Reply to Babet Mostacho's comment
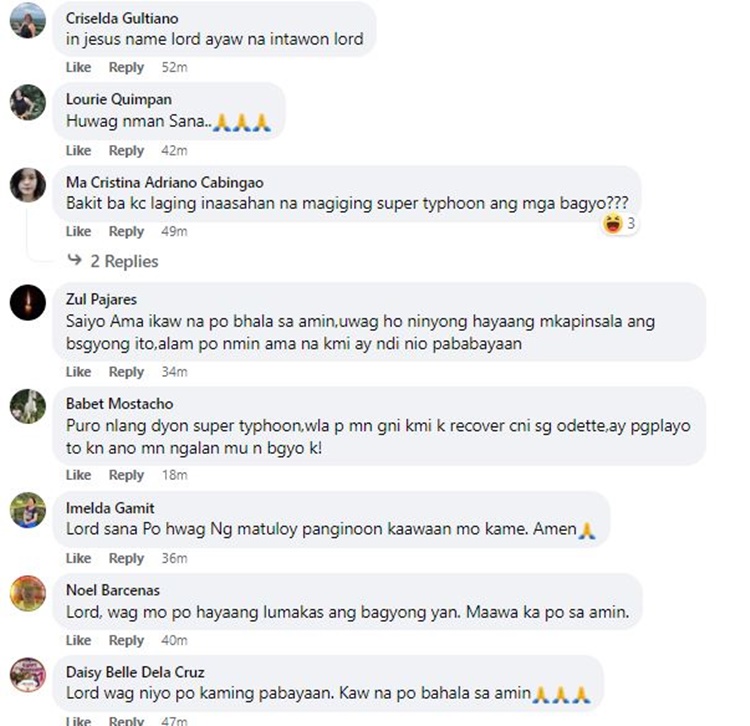 tap(126, 475)
